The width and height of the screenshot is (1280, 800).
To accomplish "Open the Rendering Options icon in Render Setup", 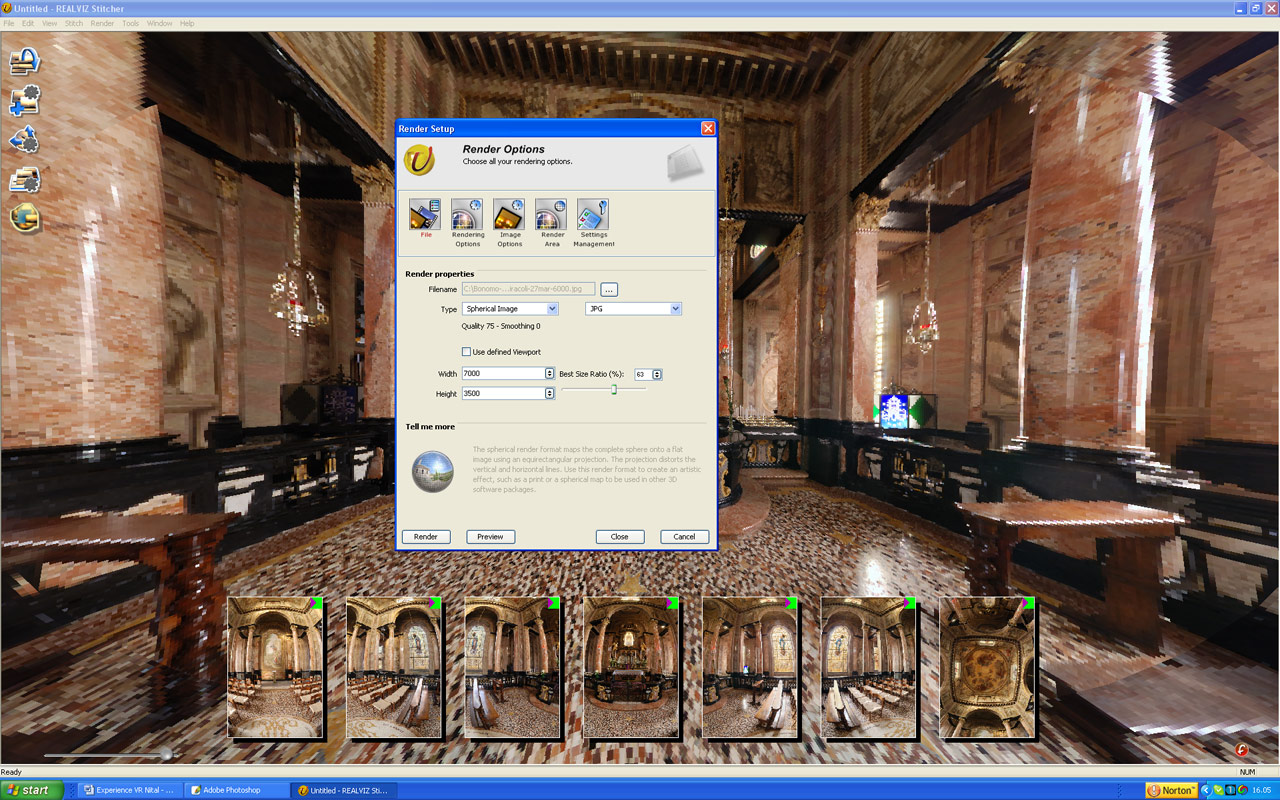I will [467, 216].
